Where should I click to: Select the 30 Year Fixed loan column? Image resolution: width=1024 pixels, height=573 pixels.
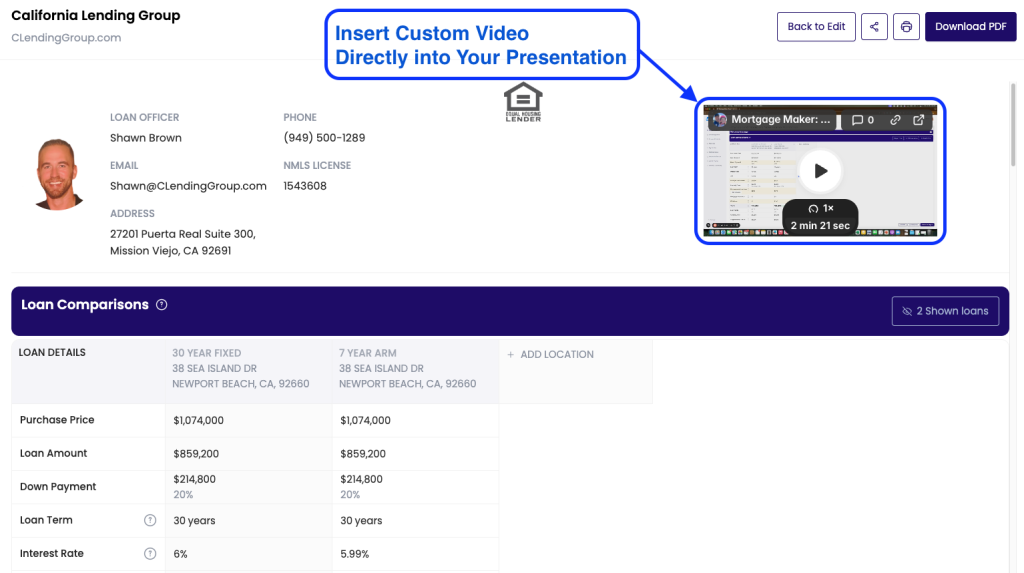pyautogui.click(x=240, y=368)
